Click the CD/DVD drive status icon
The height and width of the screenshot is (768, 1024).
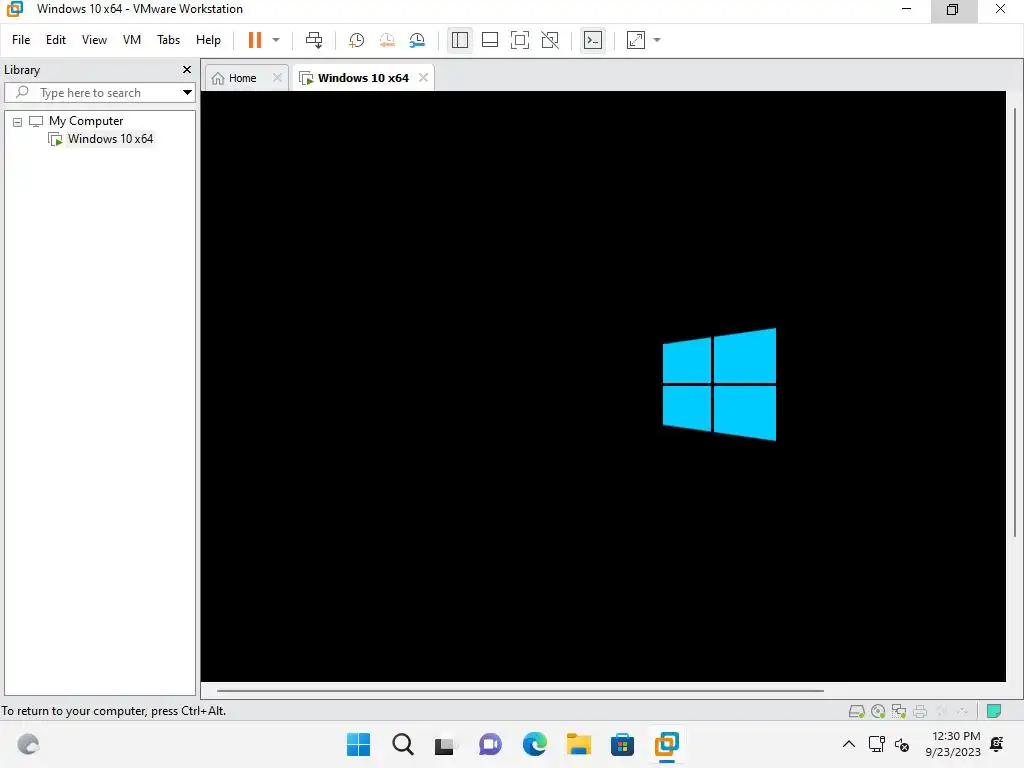(x=878, y=711)
